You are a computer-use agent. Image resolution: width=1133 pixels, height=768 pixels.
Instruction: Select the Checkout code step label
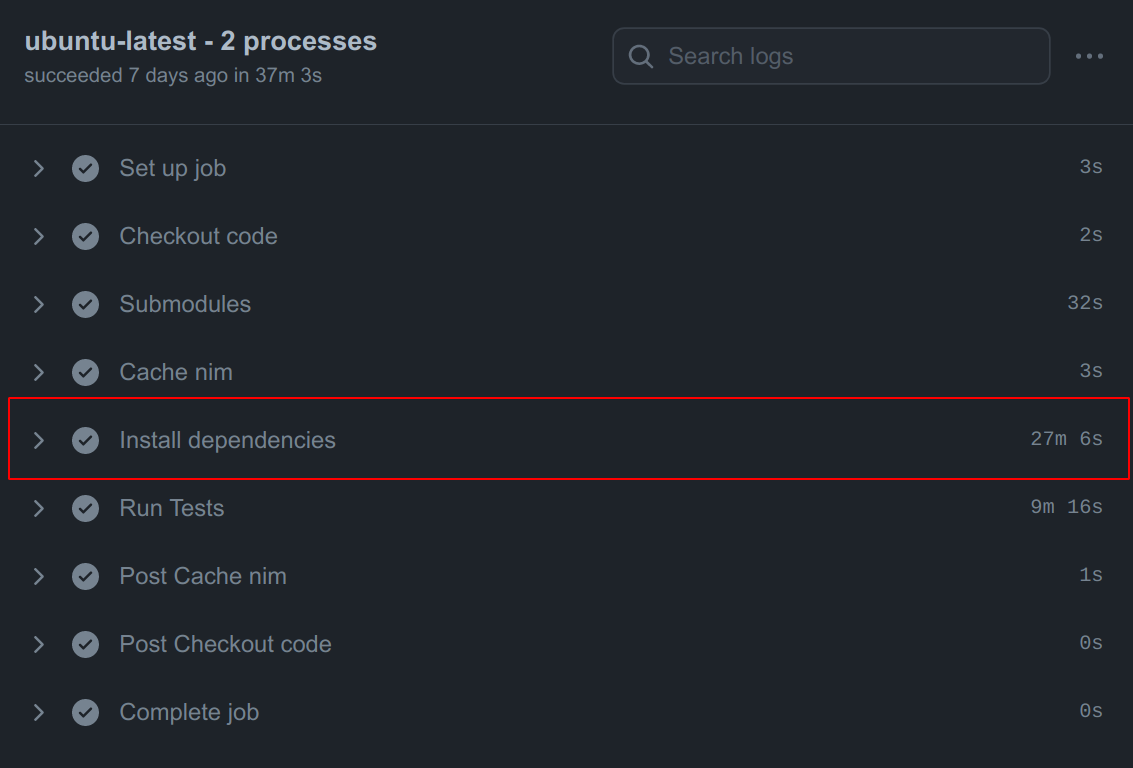click(198, 236)
